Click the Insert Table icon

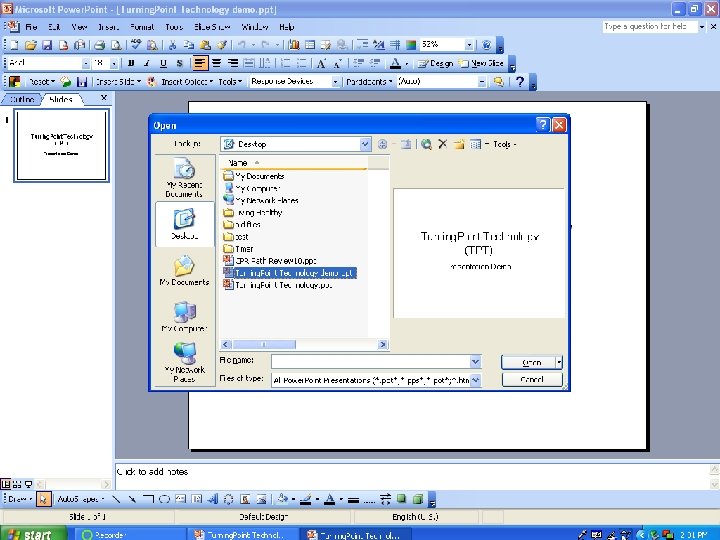(310, 45)
